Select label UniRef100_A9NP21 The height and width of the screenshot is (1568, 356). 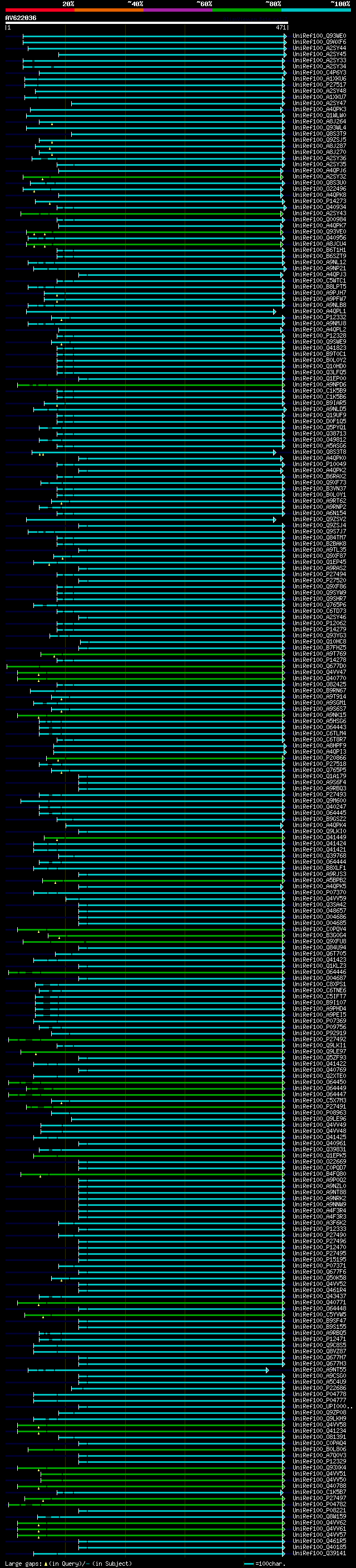pyautogui.click(x=319, y=269)
